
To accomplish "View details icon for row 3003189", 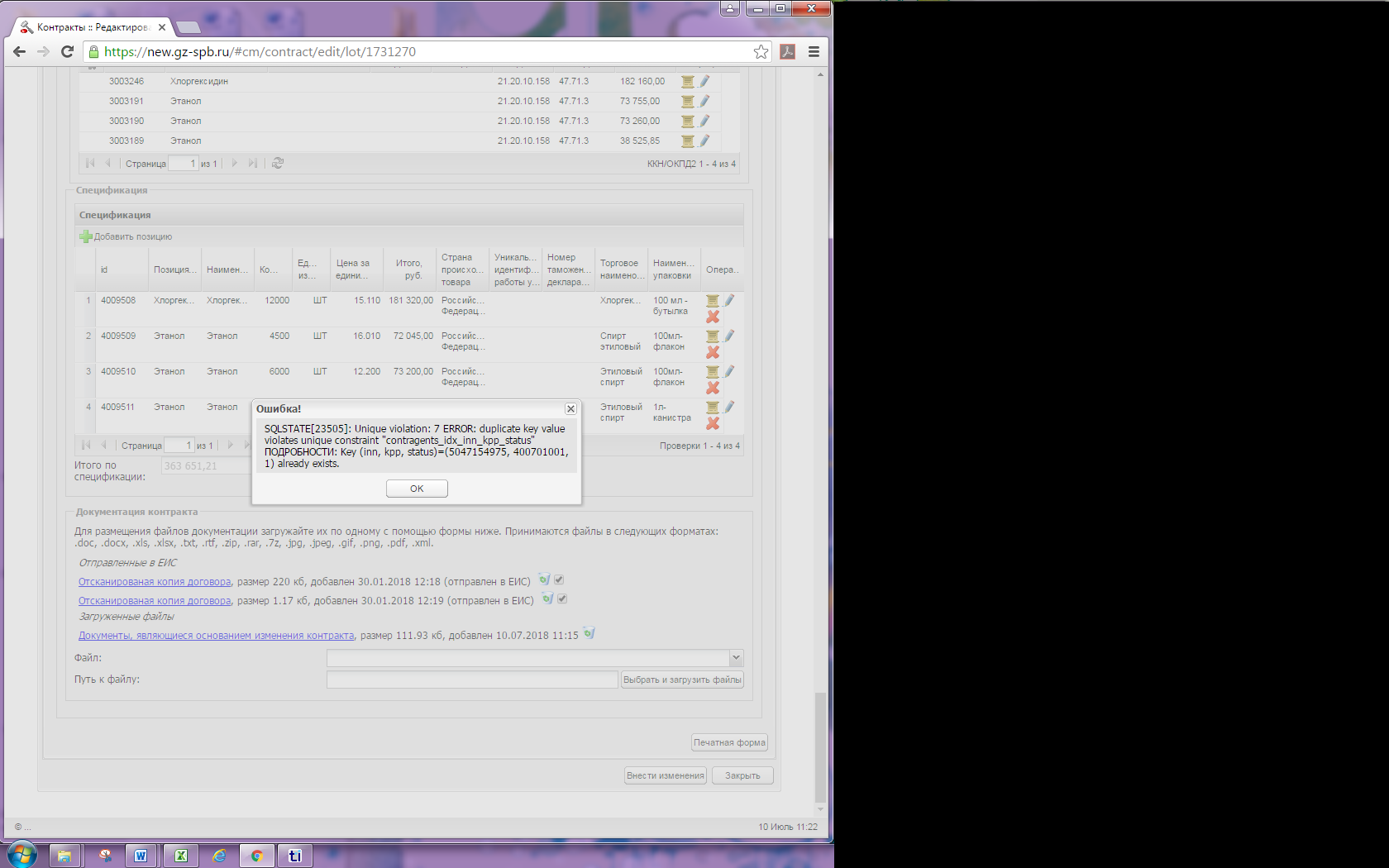I will 687,141.
